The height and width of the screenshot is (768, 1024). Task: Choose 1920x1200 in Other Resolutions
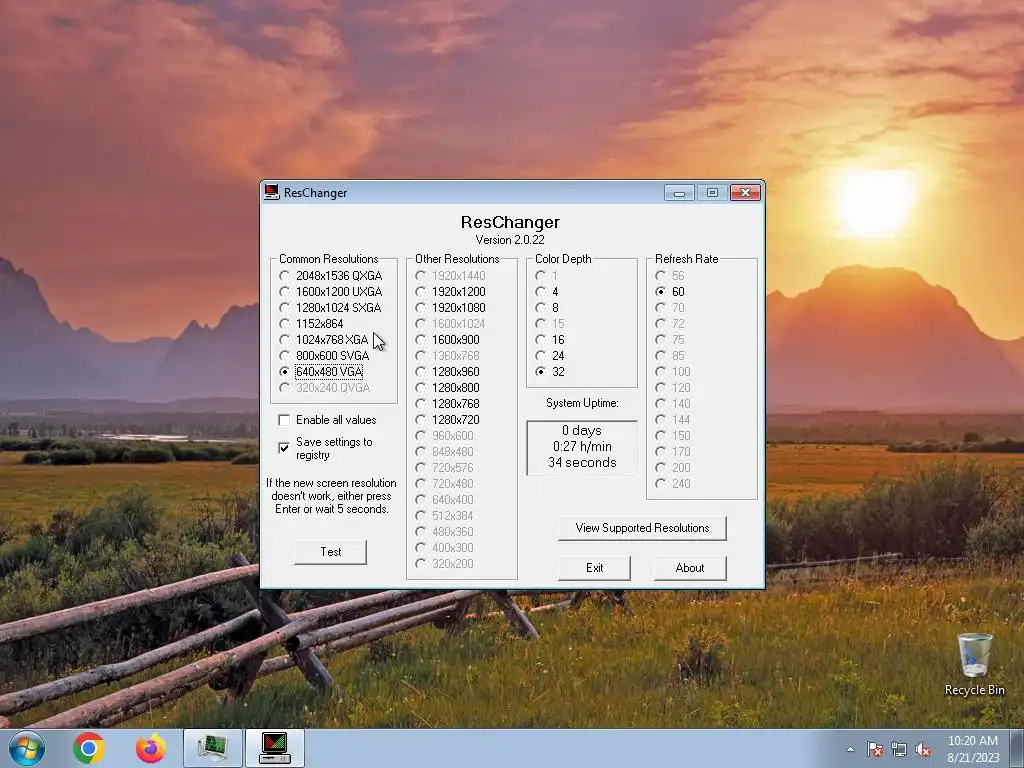click(451, 292)
